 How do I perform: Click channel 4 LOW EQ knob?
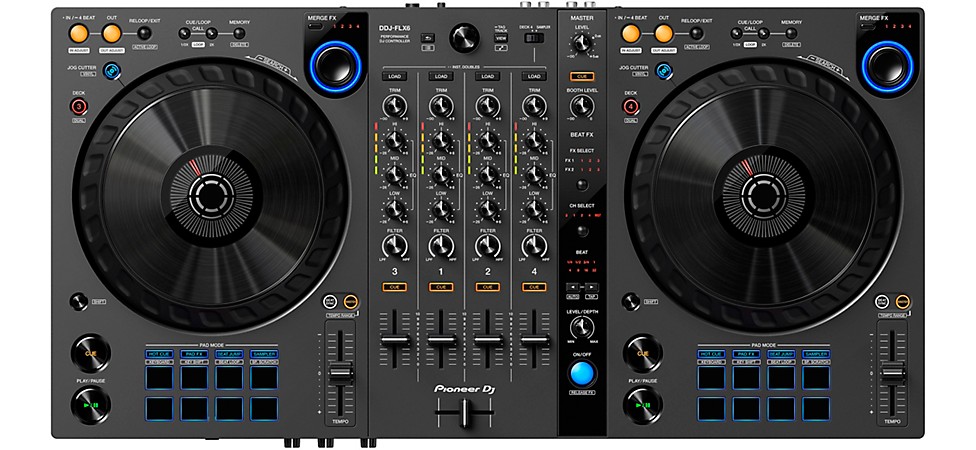pos(535,209)
